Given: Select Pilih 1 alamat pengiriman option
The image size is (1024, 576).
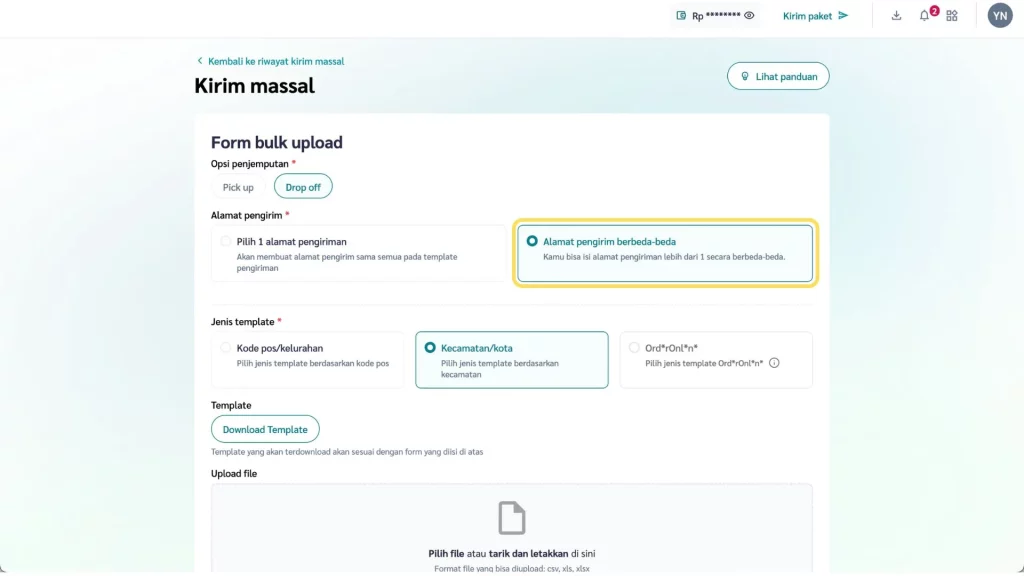Looking at the screenshot, I should coord(226,241).
